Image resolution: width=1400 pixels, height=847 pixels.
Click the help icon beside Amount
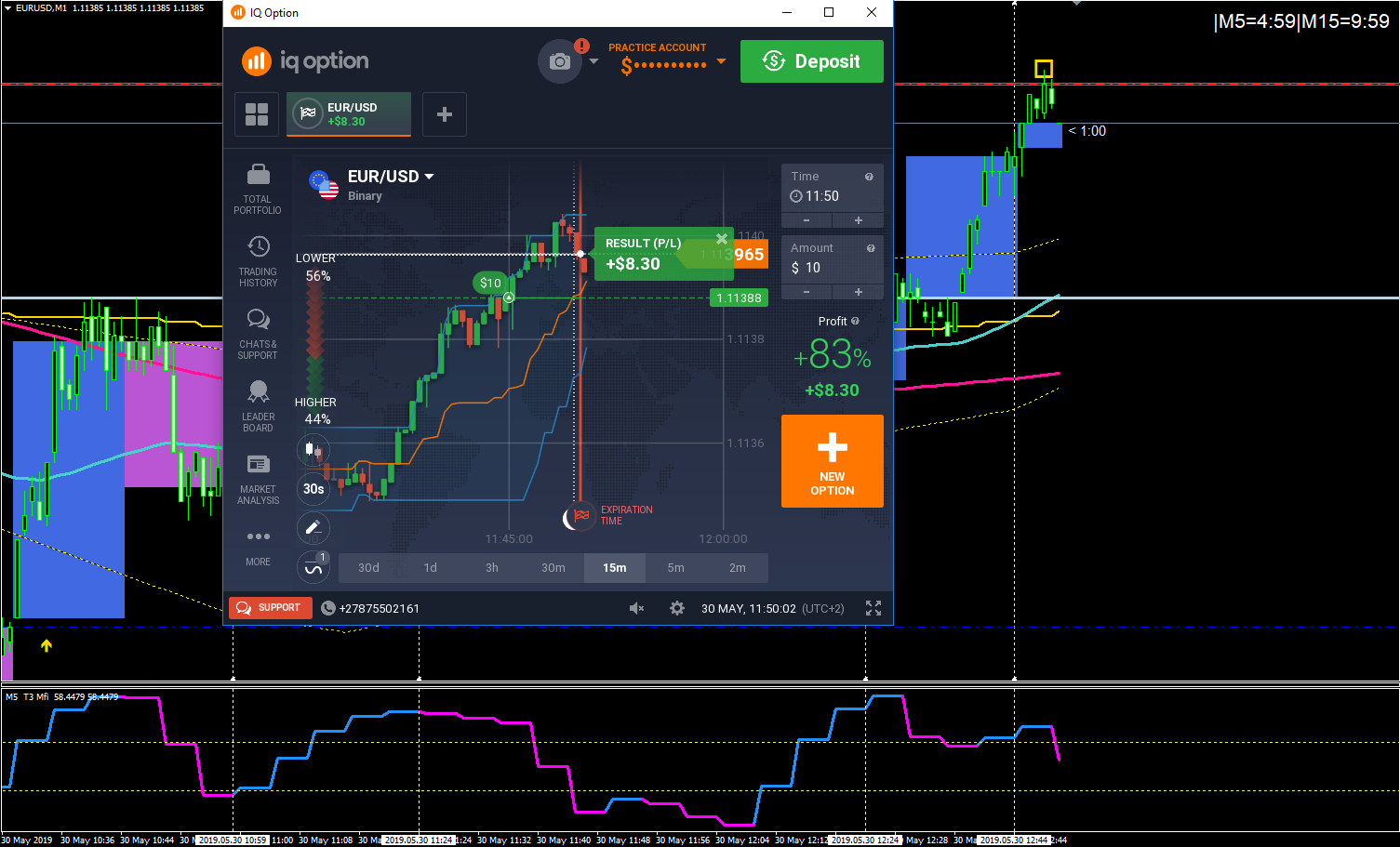coord(871,248)
